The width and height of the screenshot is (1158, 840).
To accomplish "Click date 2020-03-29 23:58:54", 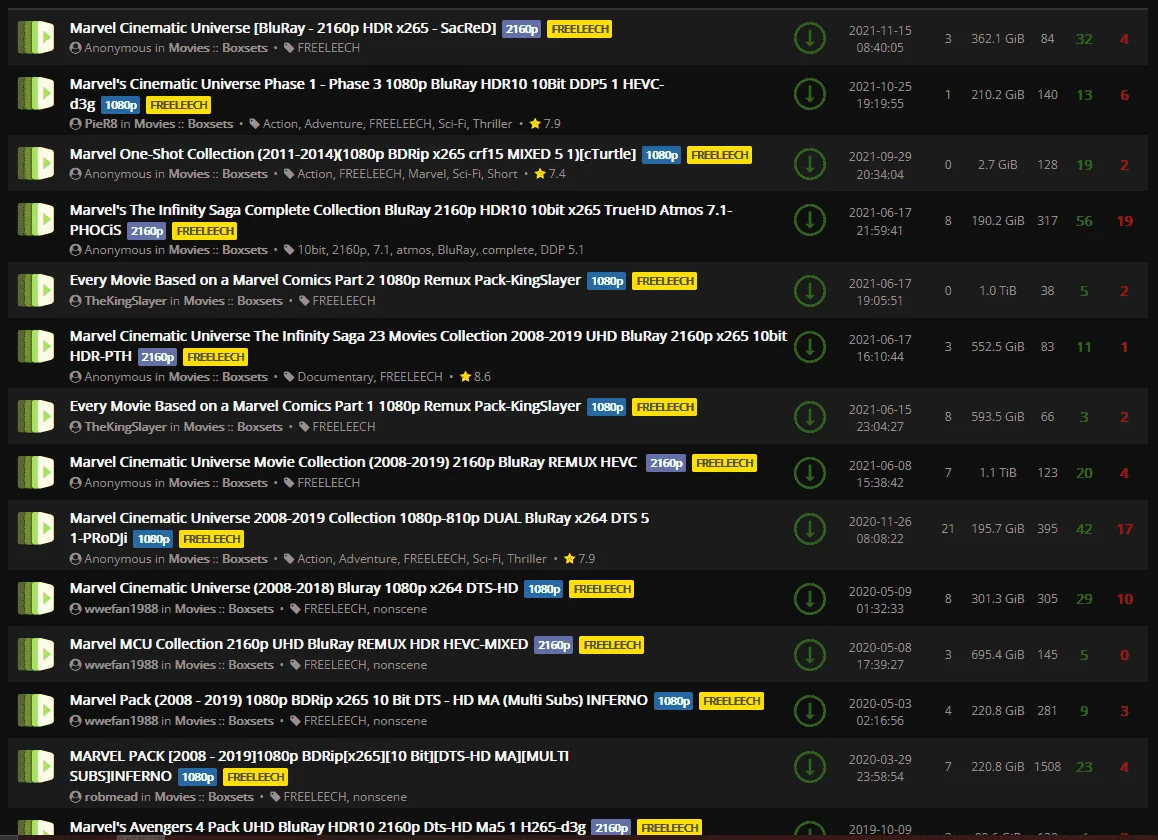I will pyautogui.click(x=880, y=768).
